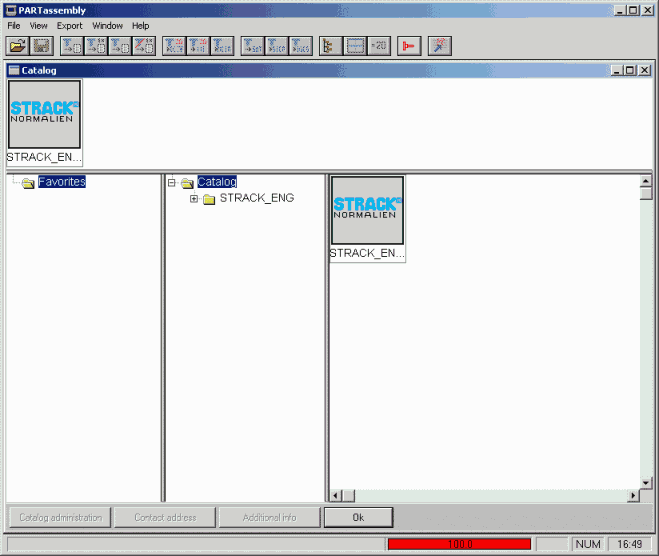Collapse the Catalog tree node
659x556 pixels.
pos(171,183)
